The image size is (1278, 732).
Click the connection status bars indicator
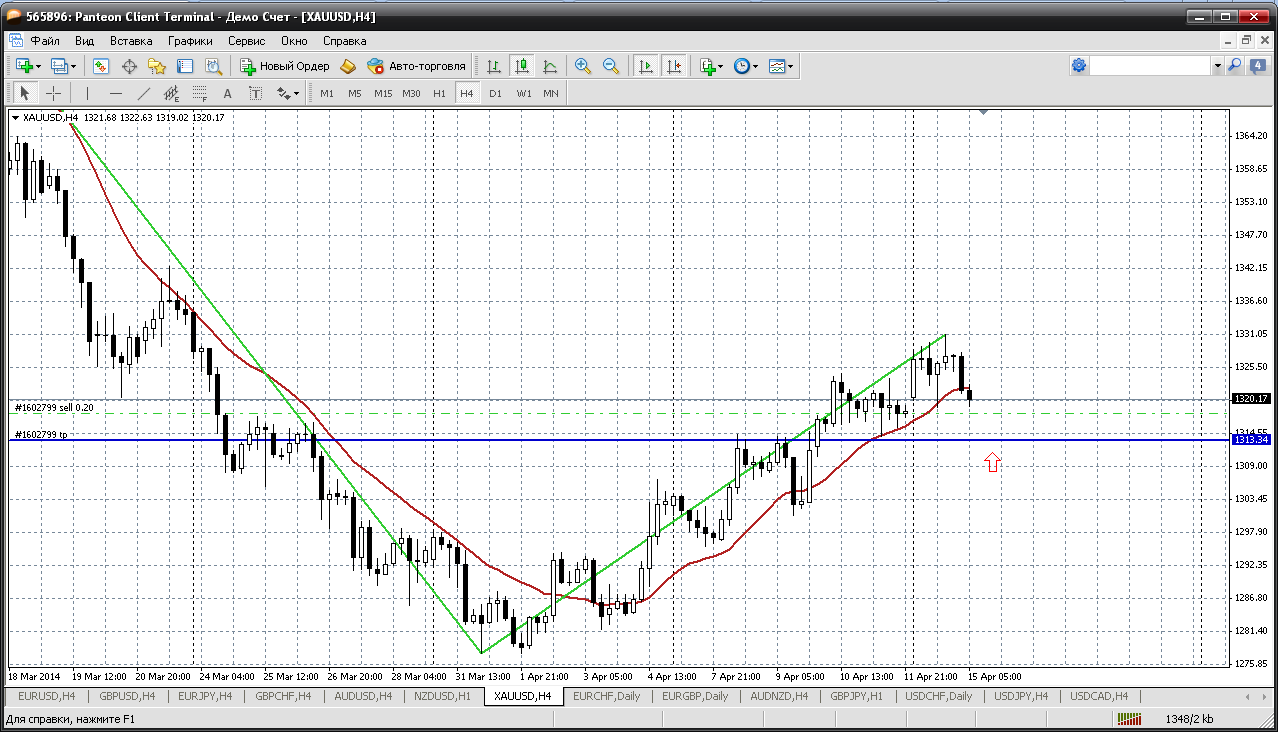[x=1129, y=719]
